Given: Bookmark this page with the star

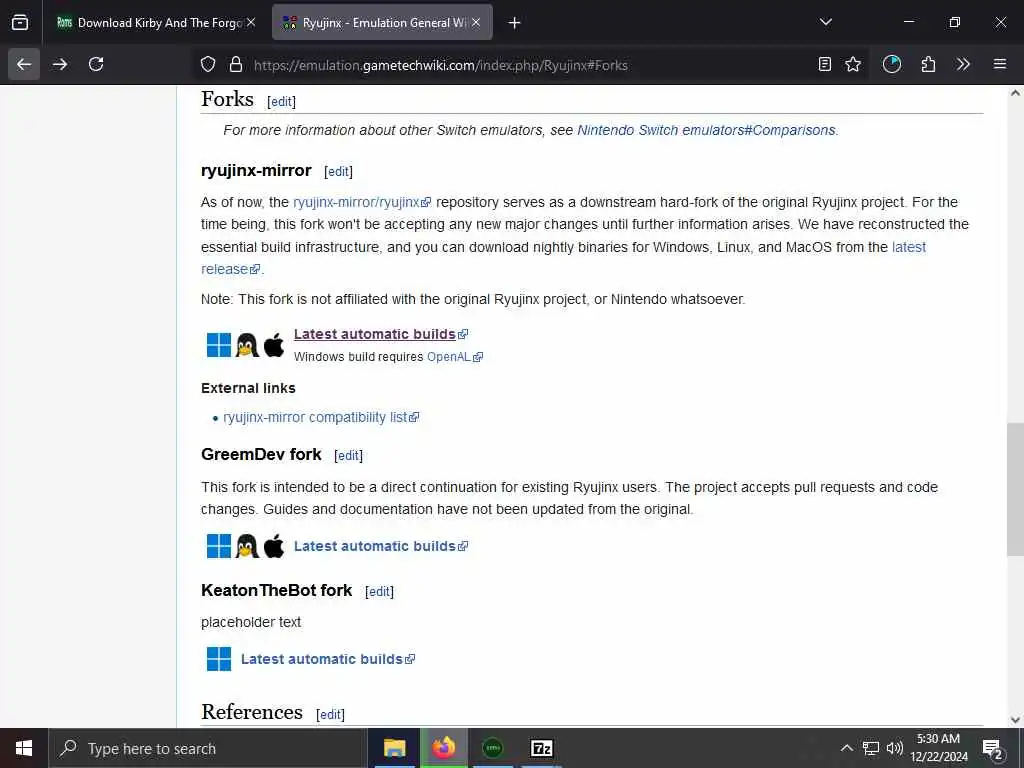Looking at the screenshot, I should click(853, 65).
